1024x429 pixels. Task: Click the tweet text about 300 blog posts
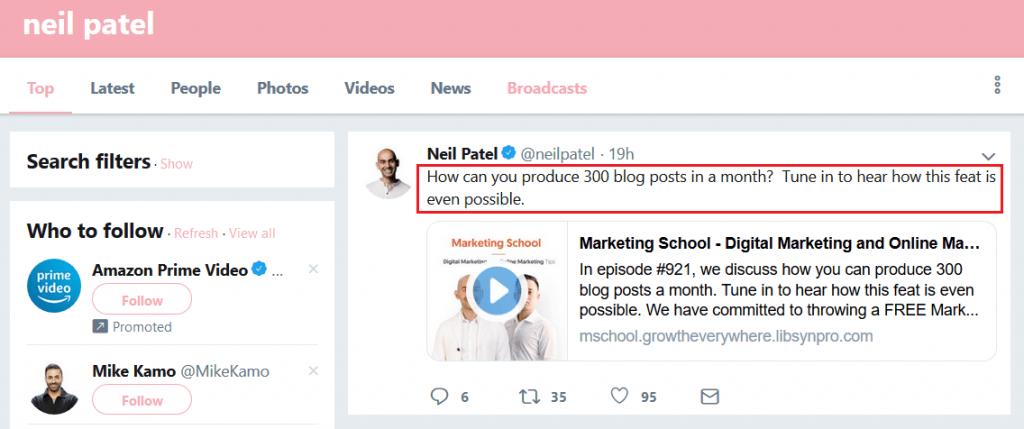click(x=711, y=189)
